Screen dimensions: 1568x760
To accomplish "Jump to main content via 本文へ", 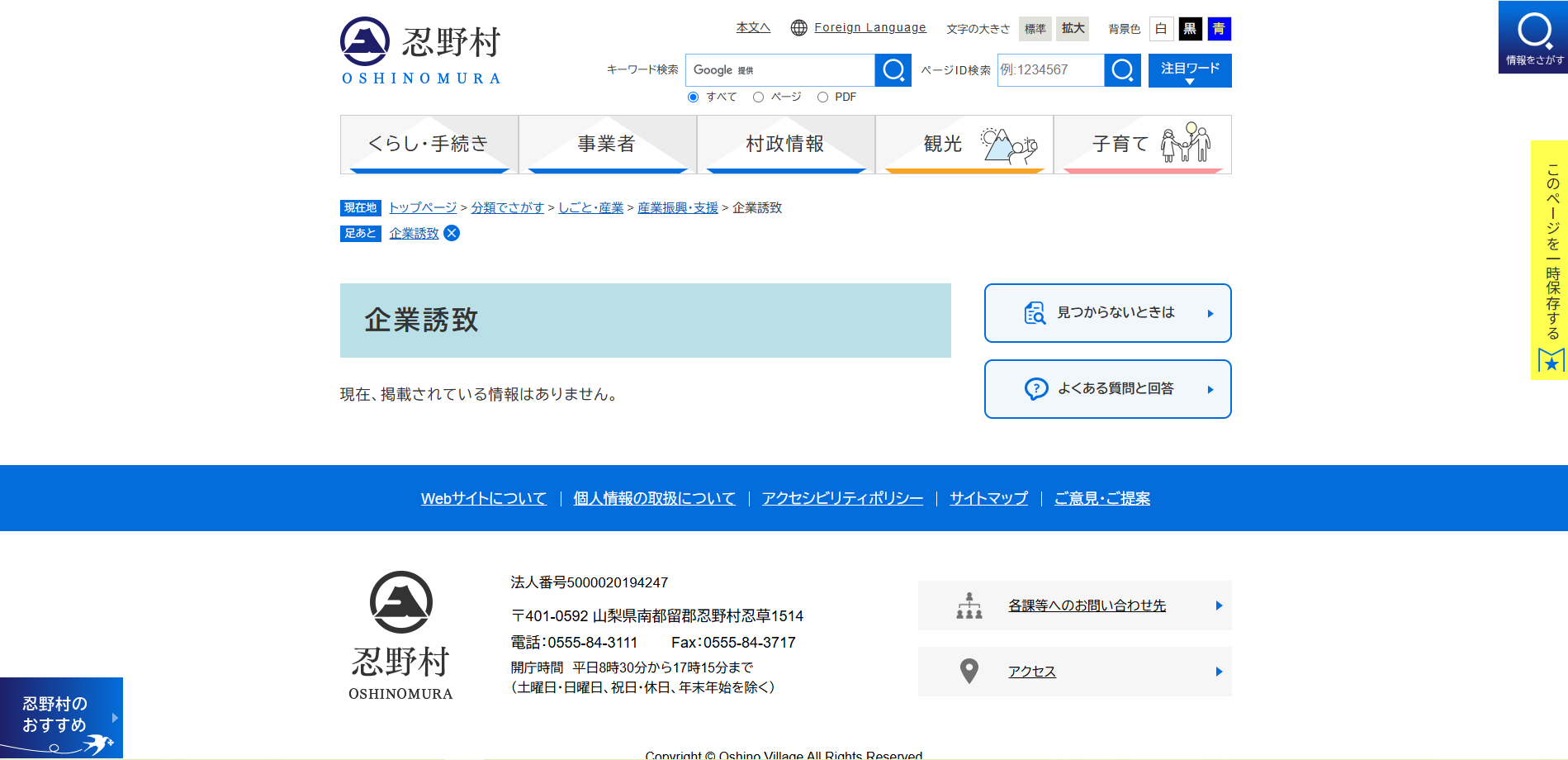I will pyautogui.click(x=753, y=27).
